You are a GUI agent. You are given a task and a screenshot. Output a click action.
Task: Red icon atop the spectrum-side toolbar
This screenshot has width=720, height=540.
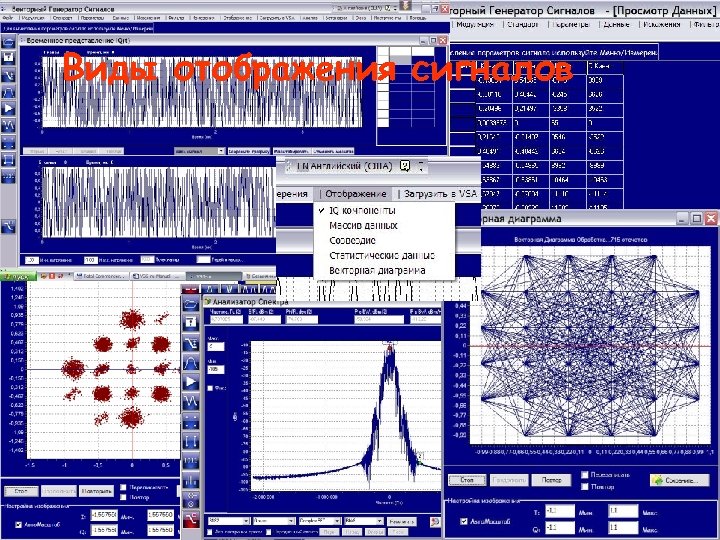191,289
